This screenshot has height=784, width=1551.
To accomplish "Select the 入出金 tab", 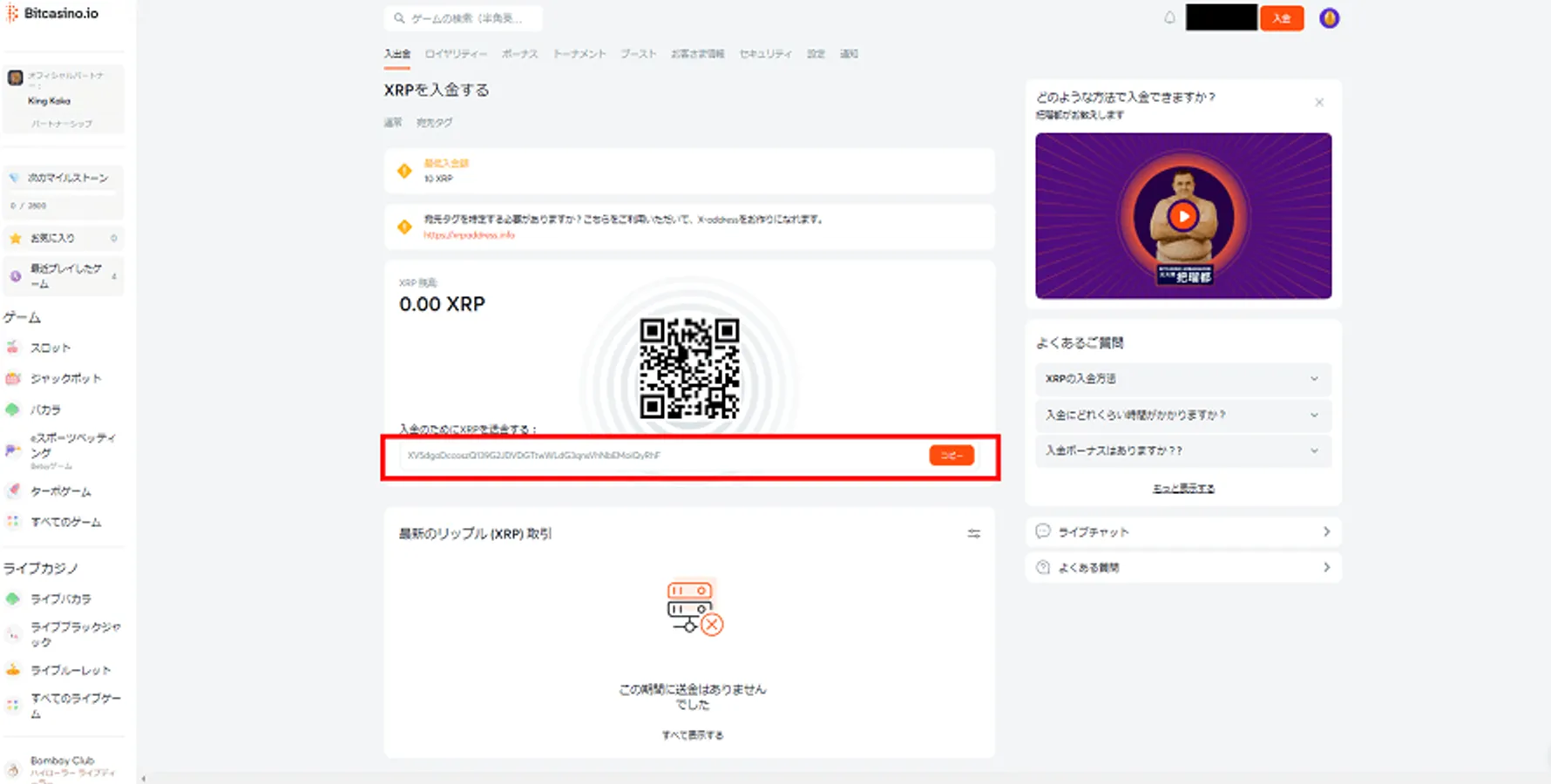I will (x=396, y=54).
